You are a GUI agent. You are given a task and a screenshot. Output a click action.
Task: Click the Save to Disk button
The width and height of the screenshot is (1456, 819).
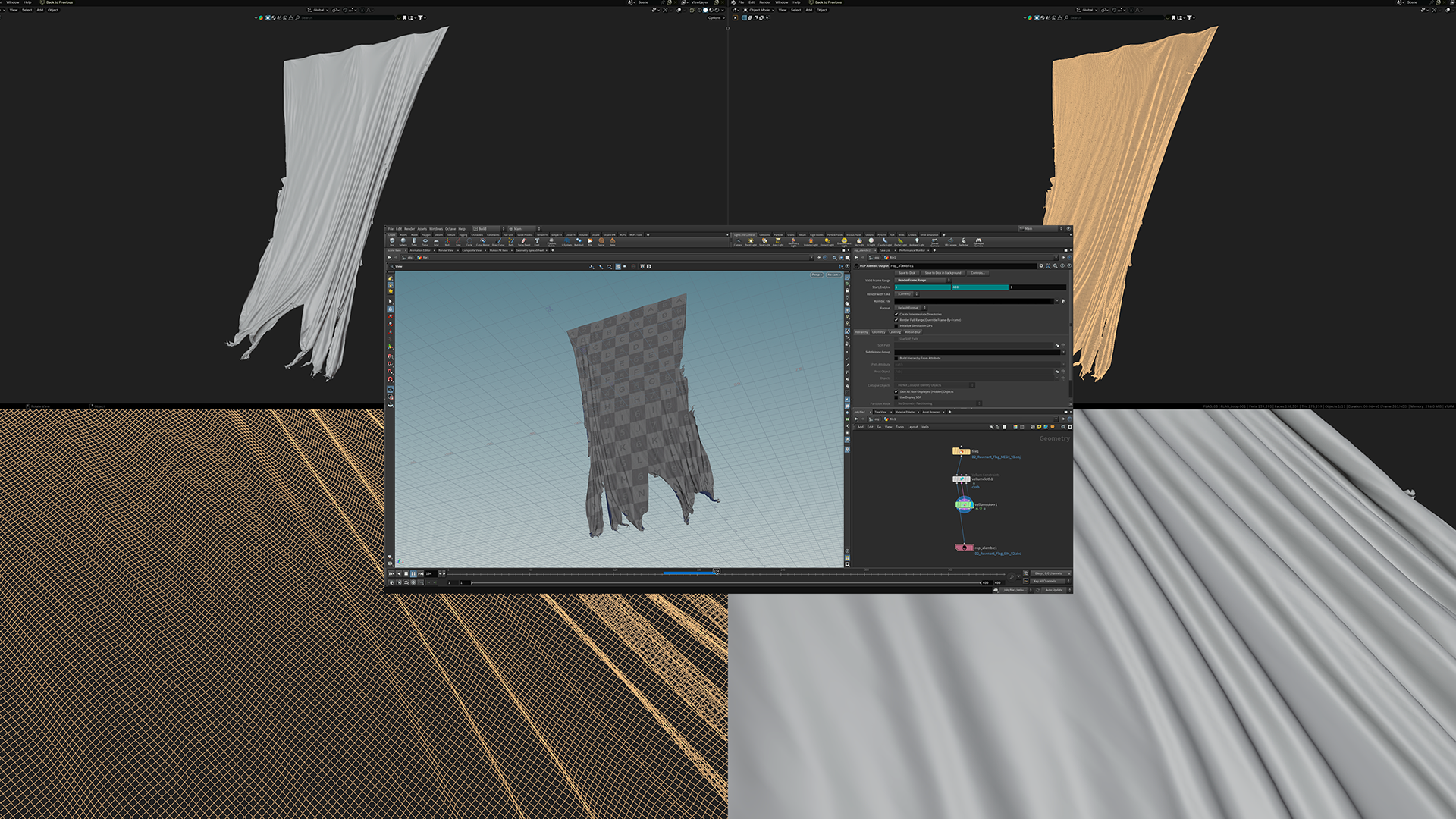(x=907, y=273)
